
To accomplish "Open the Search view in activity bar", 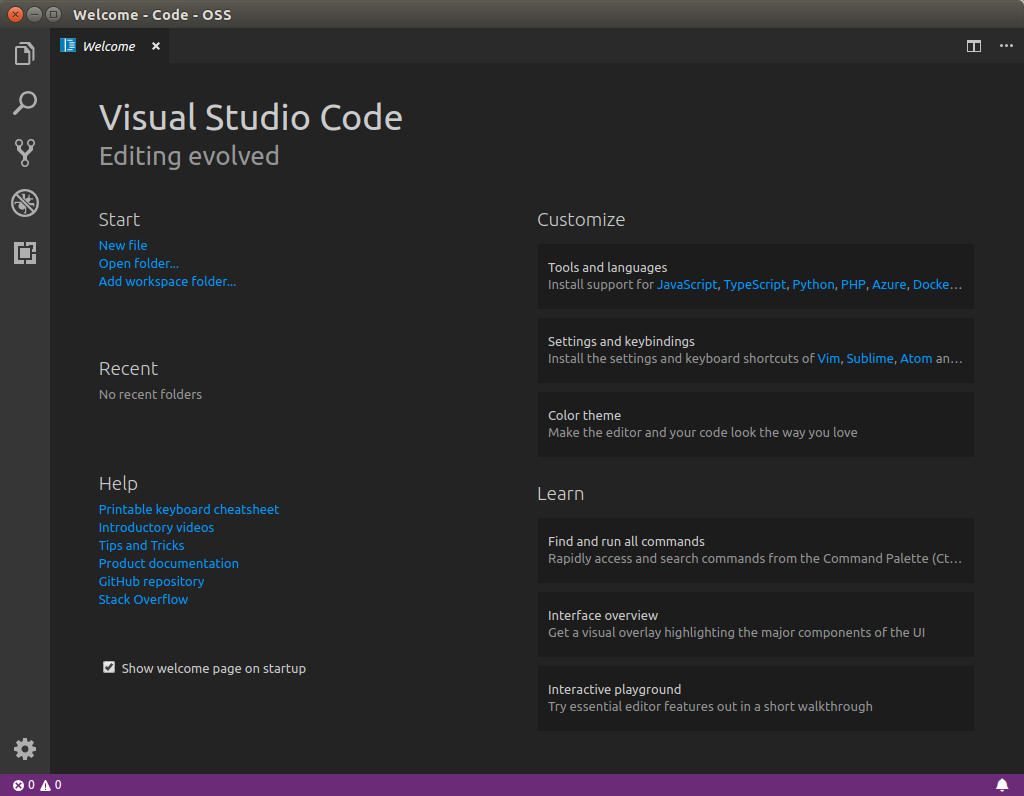I will click(25, 103).
